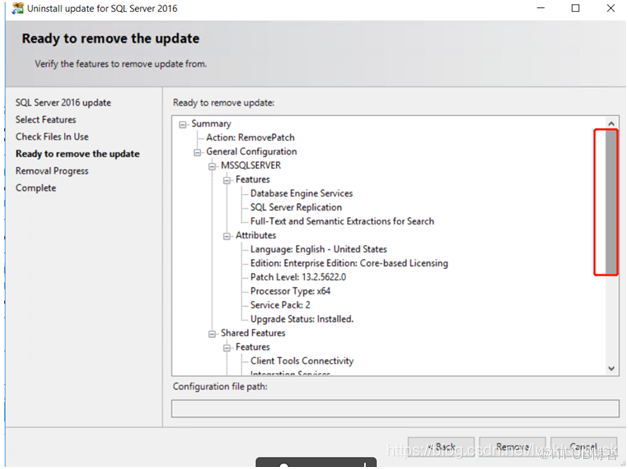Collapse the MSSQLSERVER node
The height and width of the screenshot is (469, 628).
click(212, 167)
